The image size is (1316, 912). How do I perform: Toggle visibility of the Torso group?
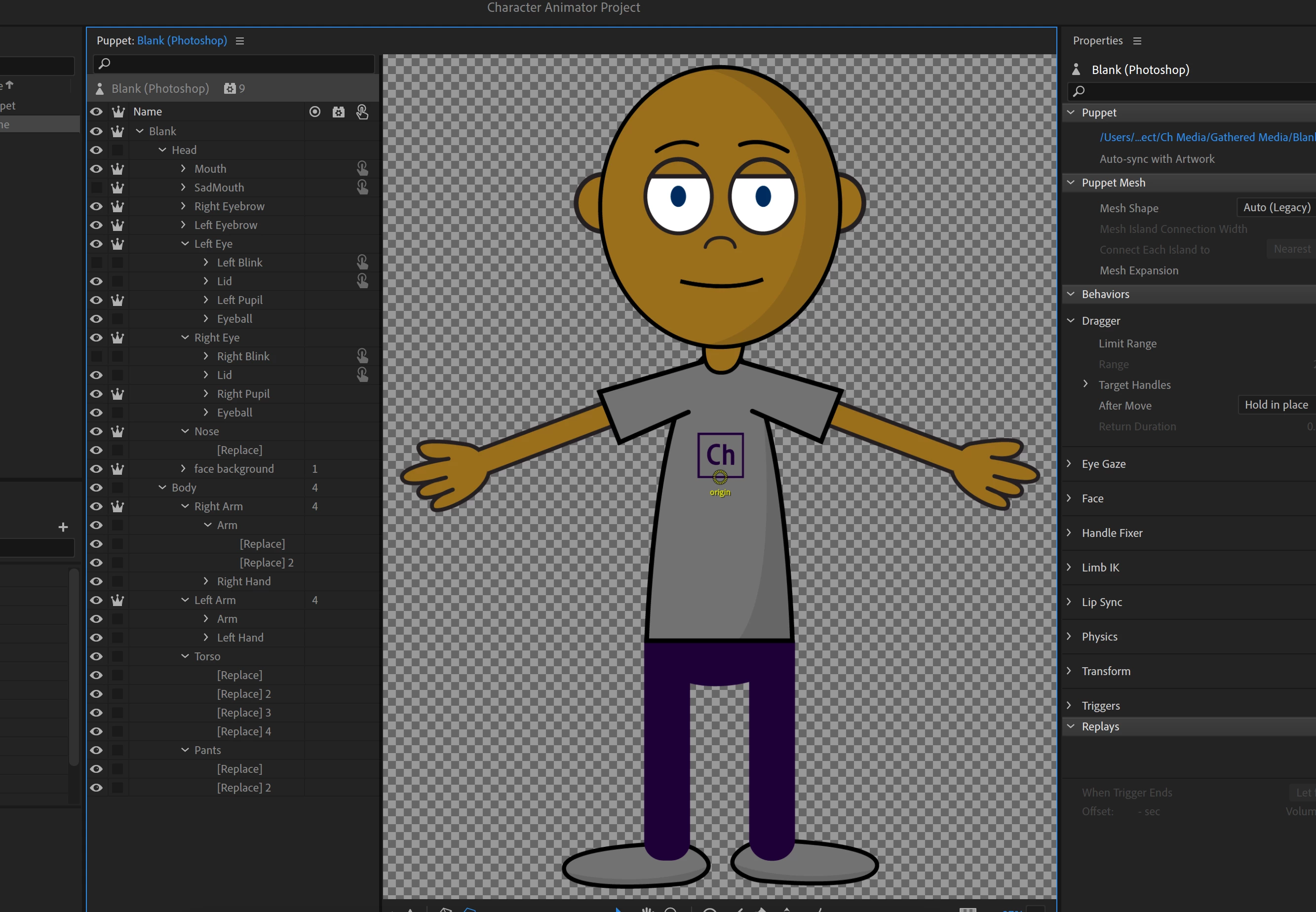point(96,656)
